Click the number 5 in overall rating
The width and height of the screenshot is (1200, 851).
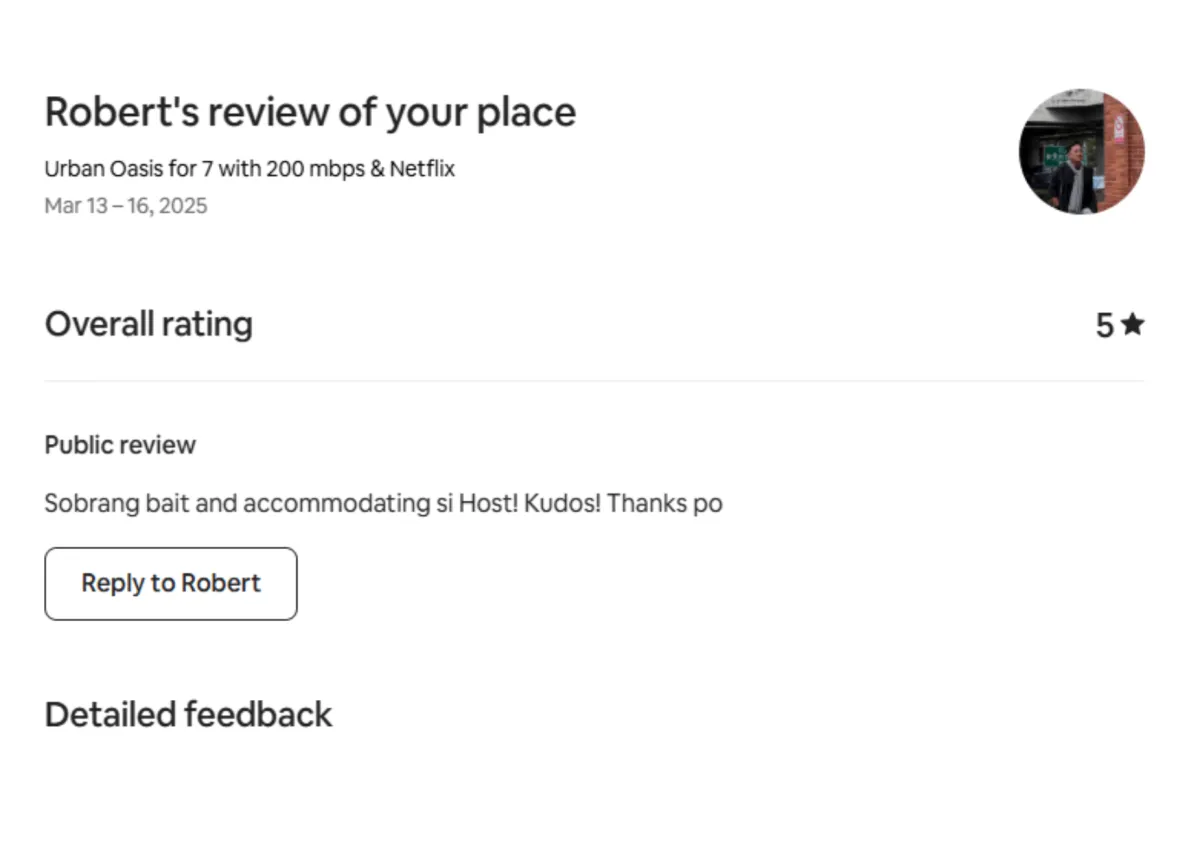[1104, 325]
